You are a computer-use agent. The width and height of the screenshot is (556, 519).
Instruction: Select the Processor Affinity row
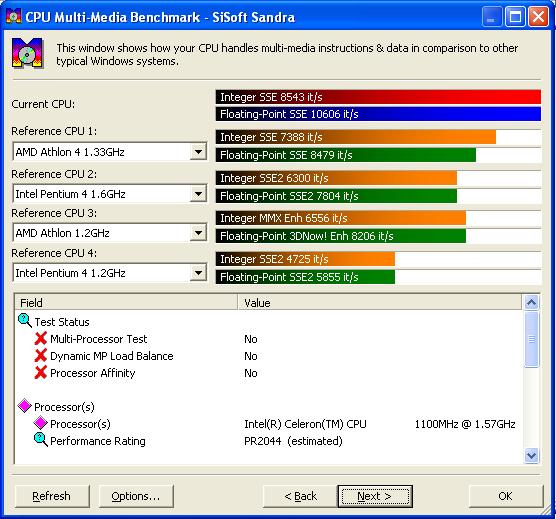(x=269, y=373)
